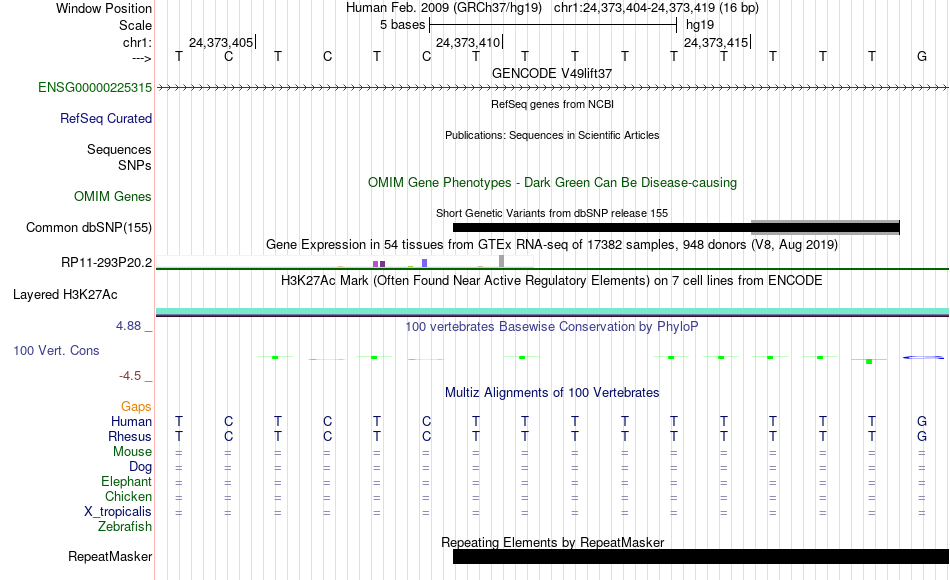The image size is (950, 580).
Task: Click the blue bar in the GTEx expression chart
Action: click(x=425, y=263)
